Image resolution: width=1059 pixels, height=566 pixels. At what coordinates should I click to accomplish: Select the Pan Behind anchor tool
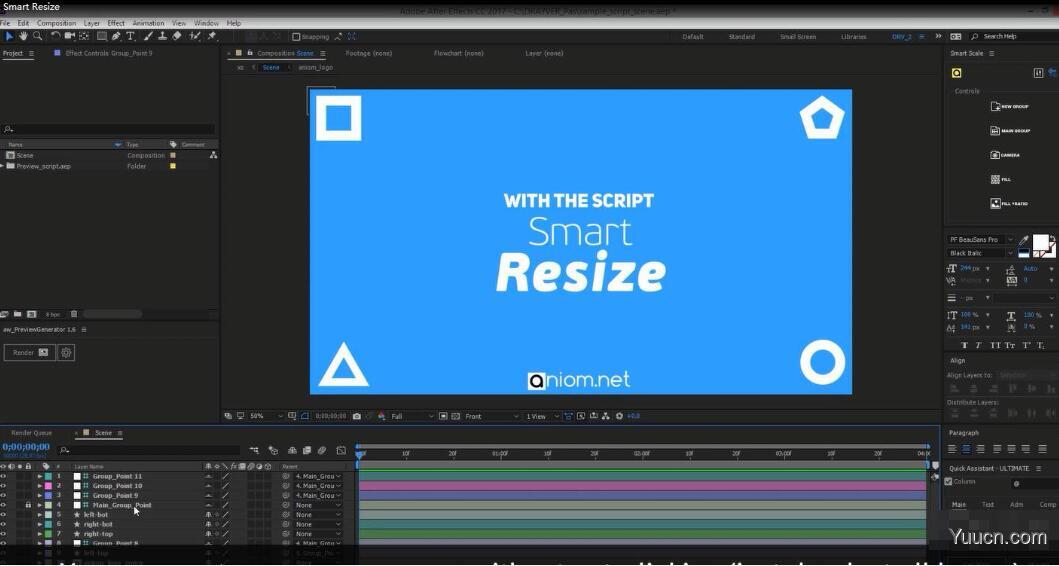tap(84, 36)
